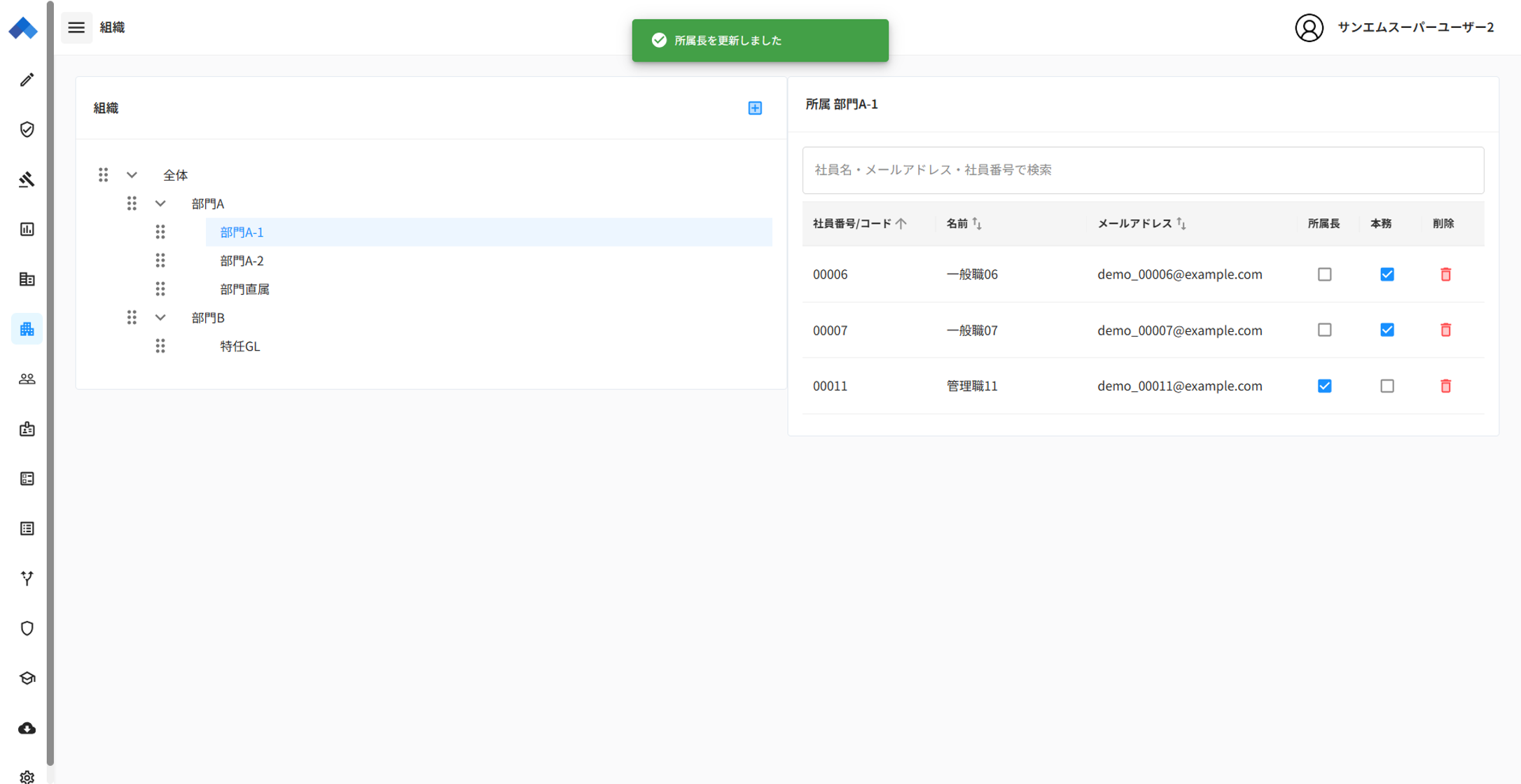Viewport: 1521px width, 784px height.
Task: Click the employee search field
Action: 1143,170
